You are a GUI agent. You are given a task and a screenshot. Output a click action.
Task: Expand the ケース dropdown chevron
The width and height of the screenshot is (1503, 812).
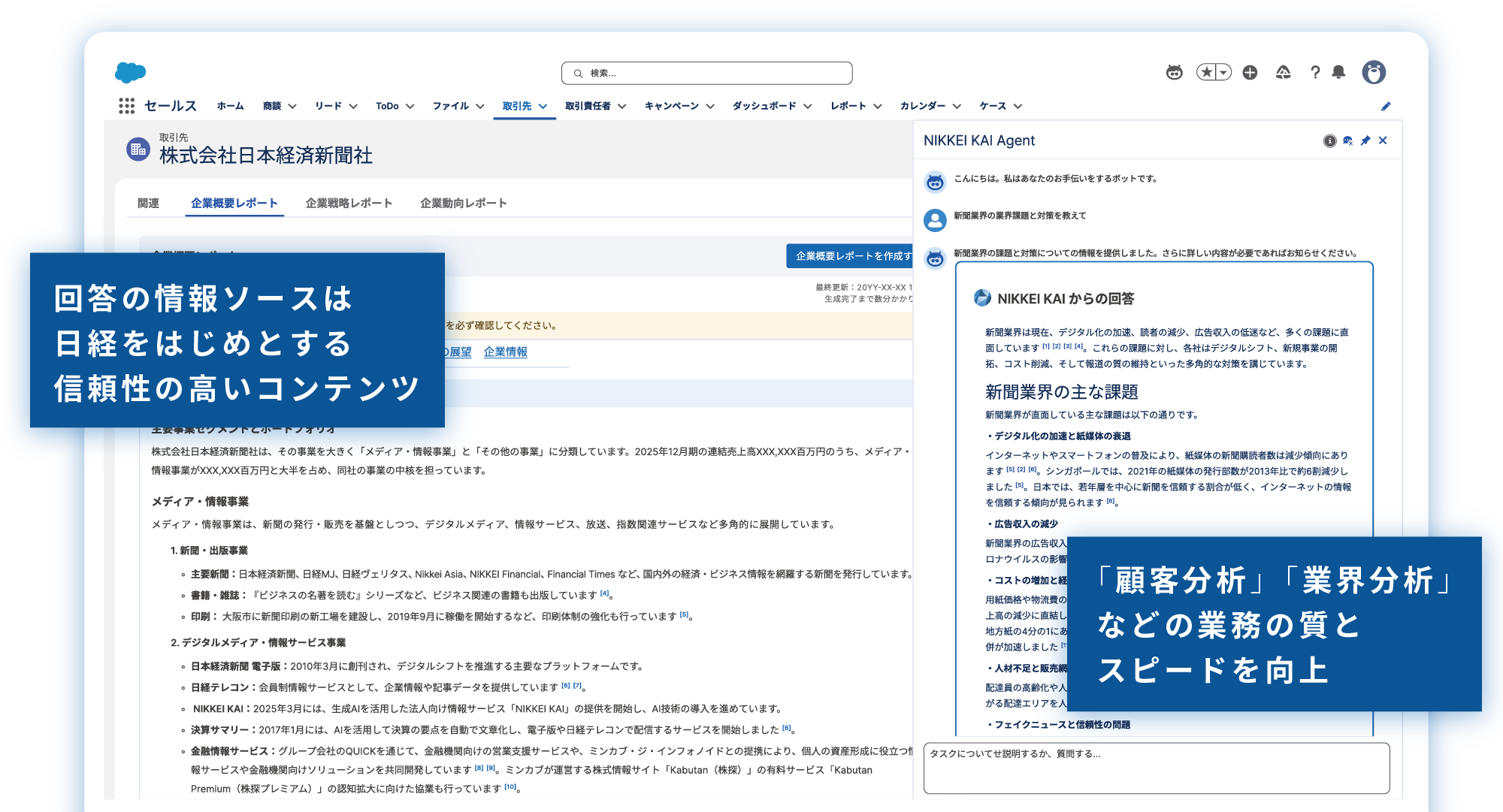pos(1018,106)
